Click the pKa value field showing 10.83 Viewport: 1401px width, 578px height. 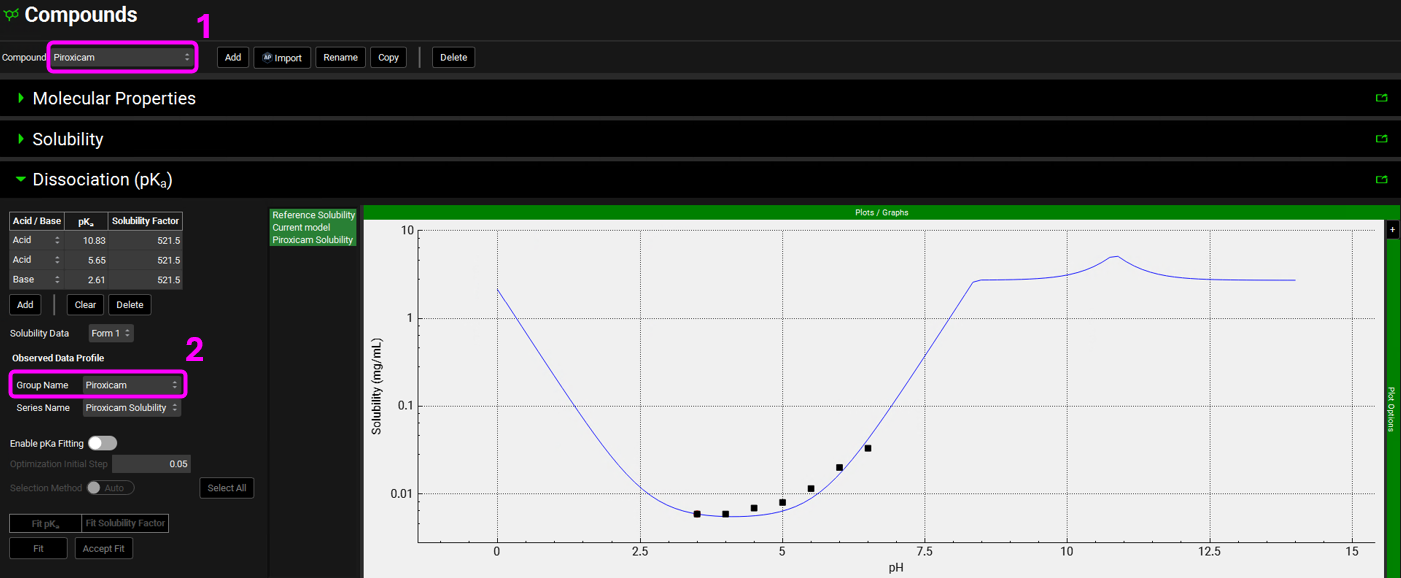click(x=89, y=240)
